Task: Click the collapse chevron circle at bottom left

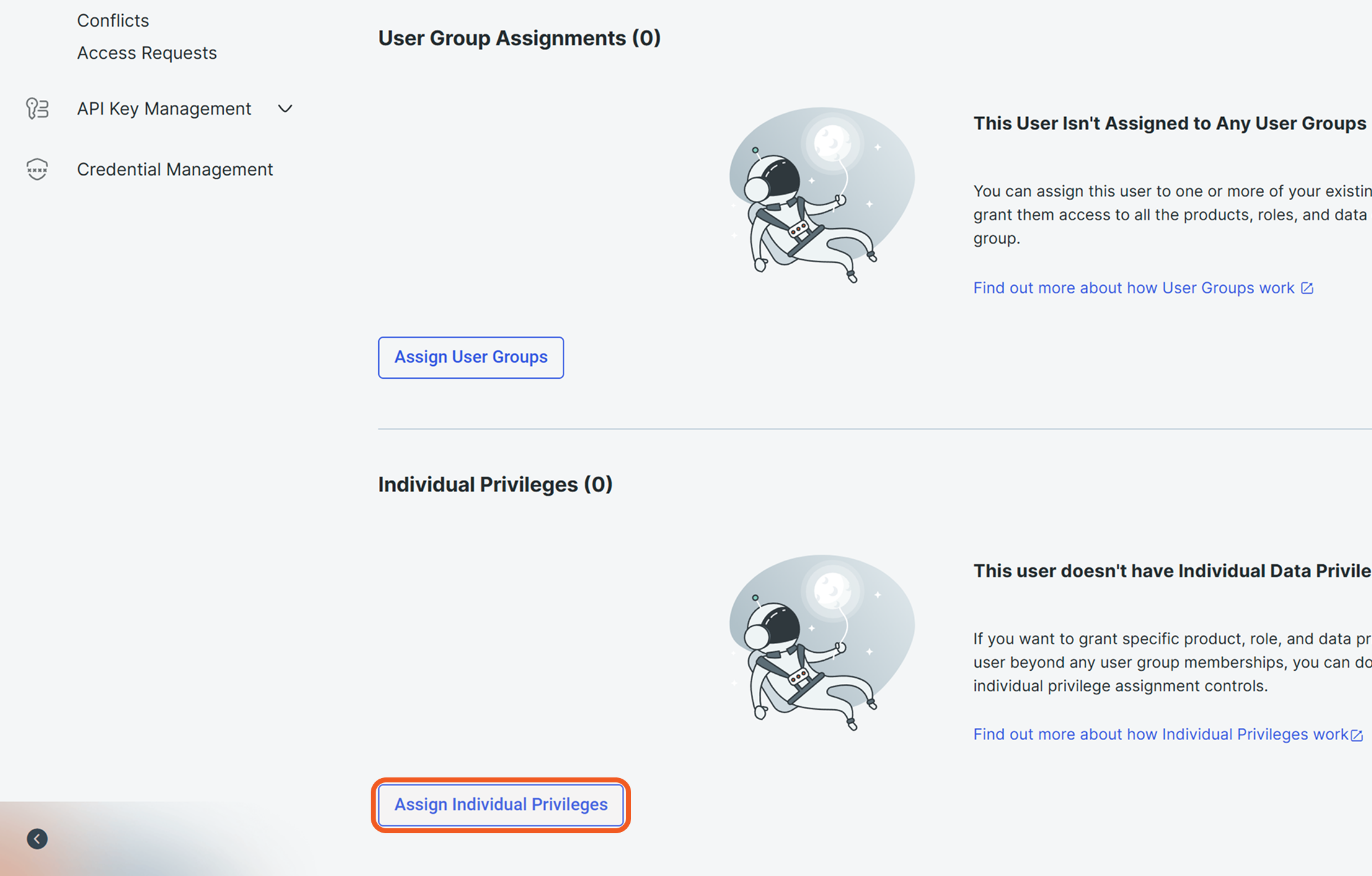Action: coord(37,838)
